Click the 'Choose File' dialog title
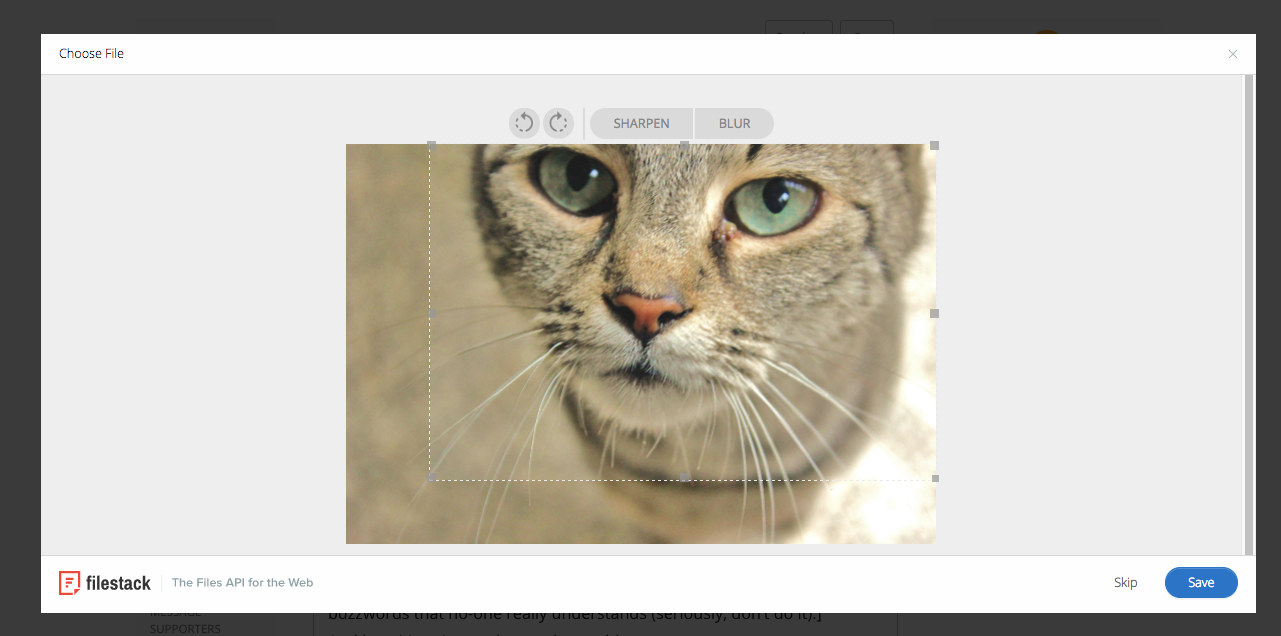Image resolution: width=1281 pixels, height=636 pixels. (91, 54)
